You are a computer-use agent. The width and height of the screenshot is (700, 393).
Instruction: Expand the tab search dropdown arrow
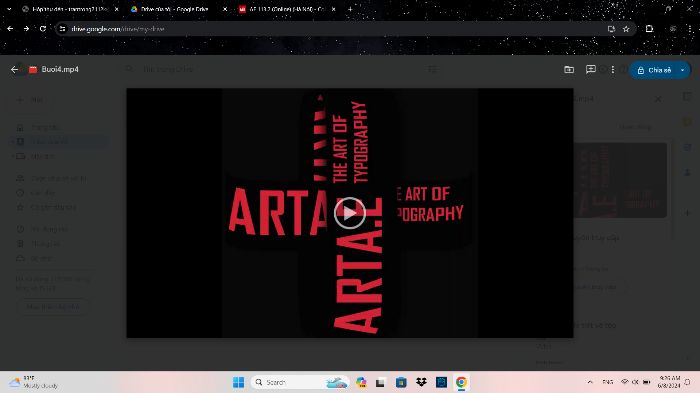click(x=9, y=9)
